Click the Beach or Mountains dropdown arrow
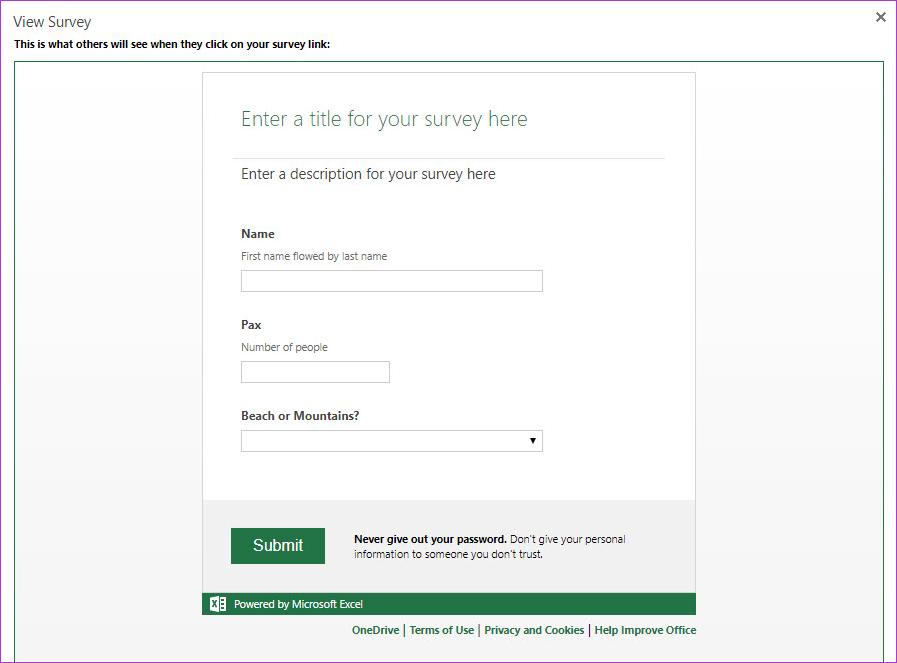 click(x=533, y=441)
